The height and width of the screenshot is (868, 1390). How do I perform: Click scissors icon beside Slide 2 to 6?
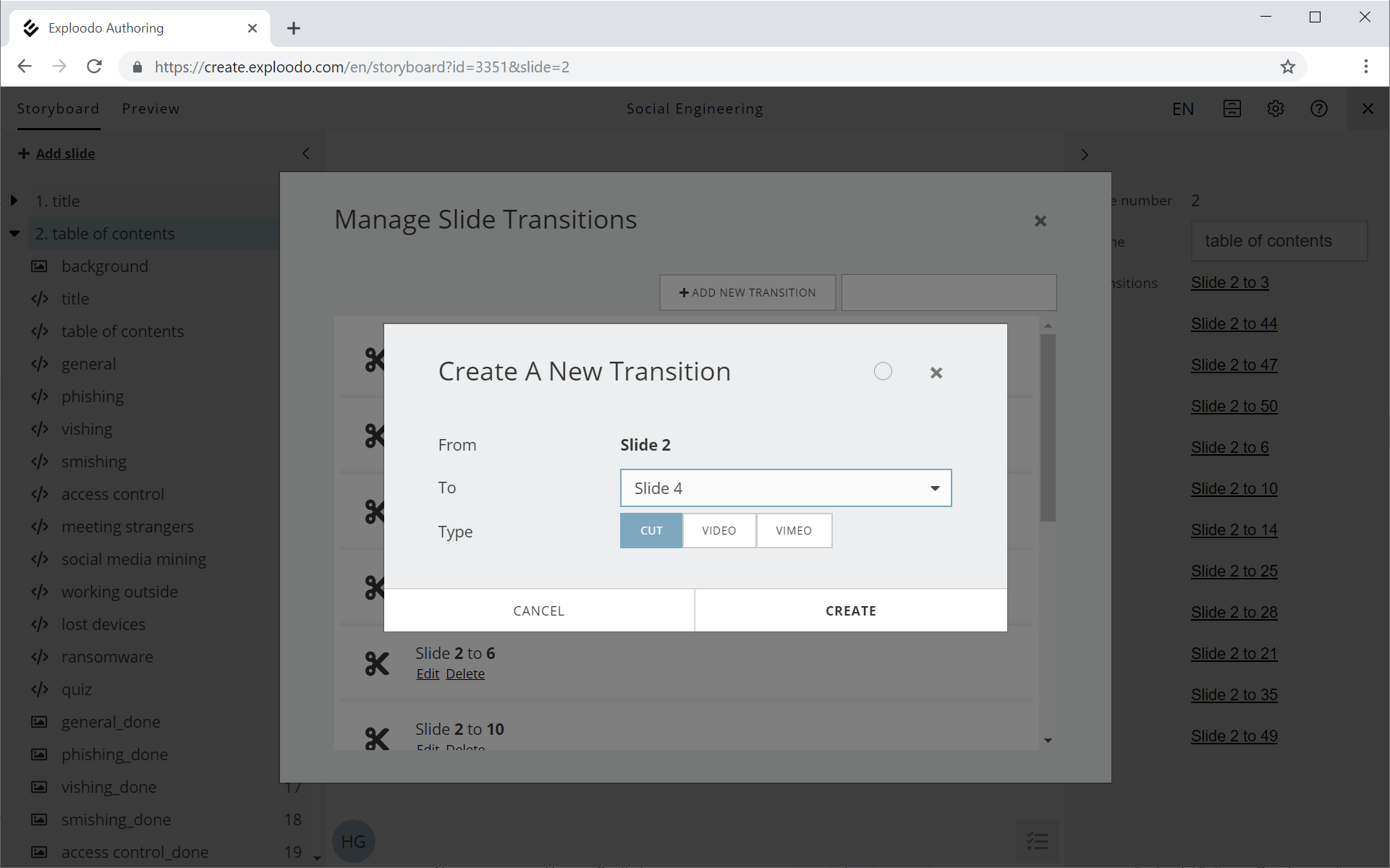pyautogui.click(x=377, y=663)
